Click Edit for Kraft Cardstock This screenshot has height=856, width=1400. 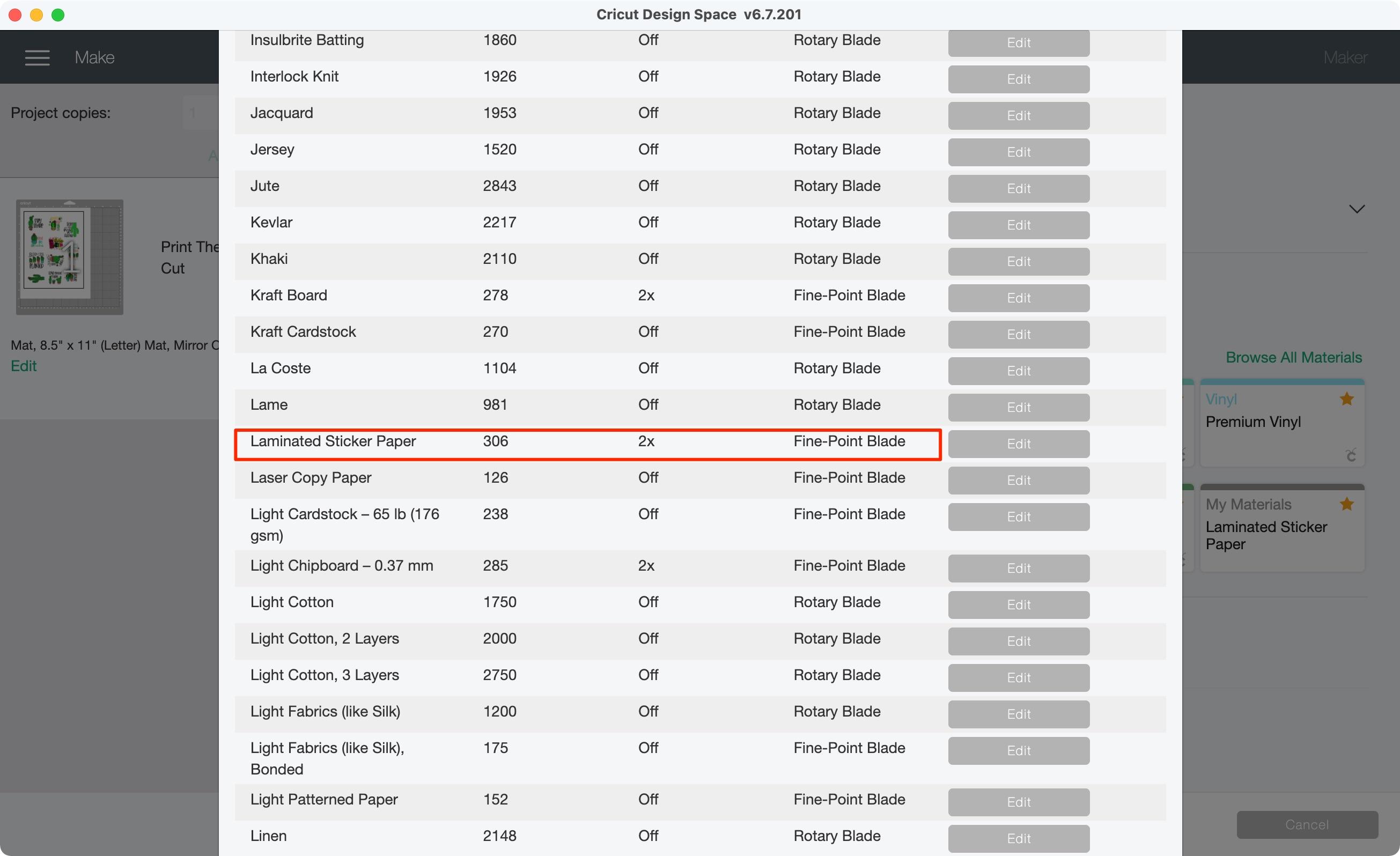[1019, 334]
